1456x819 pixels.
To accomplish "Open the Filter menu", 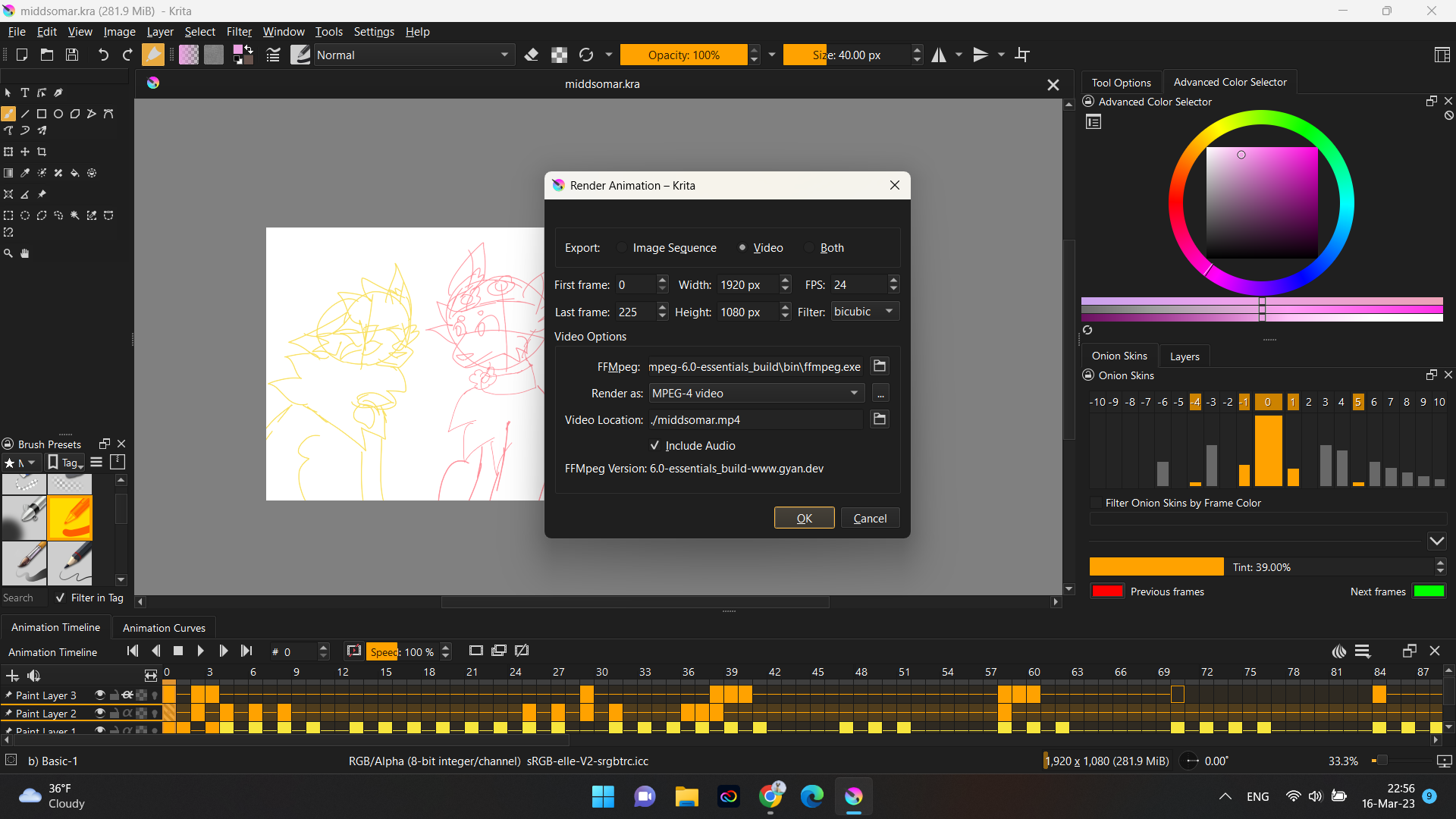I will point(239,32).
